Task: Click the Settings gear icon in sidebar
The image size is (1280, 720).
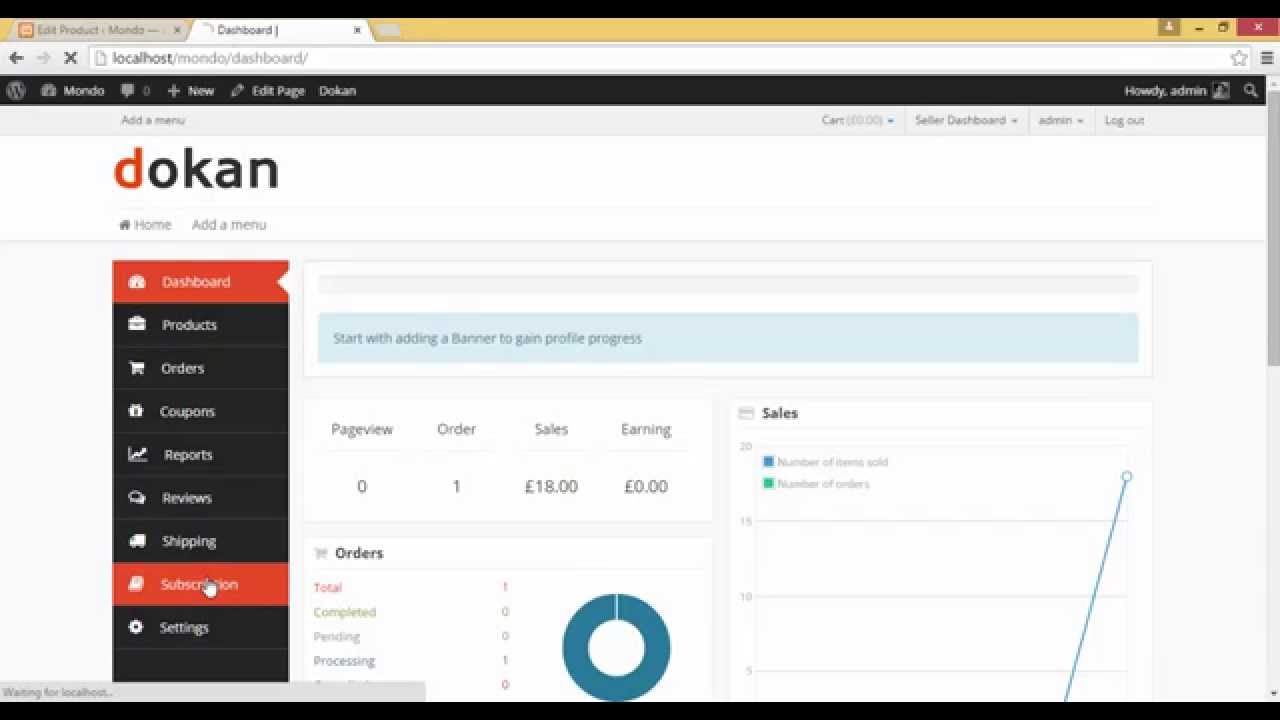Action: 137,627
